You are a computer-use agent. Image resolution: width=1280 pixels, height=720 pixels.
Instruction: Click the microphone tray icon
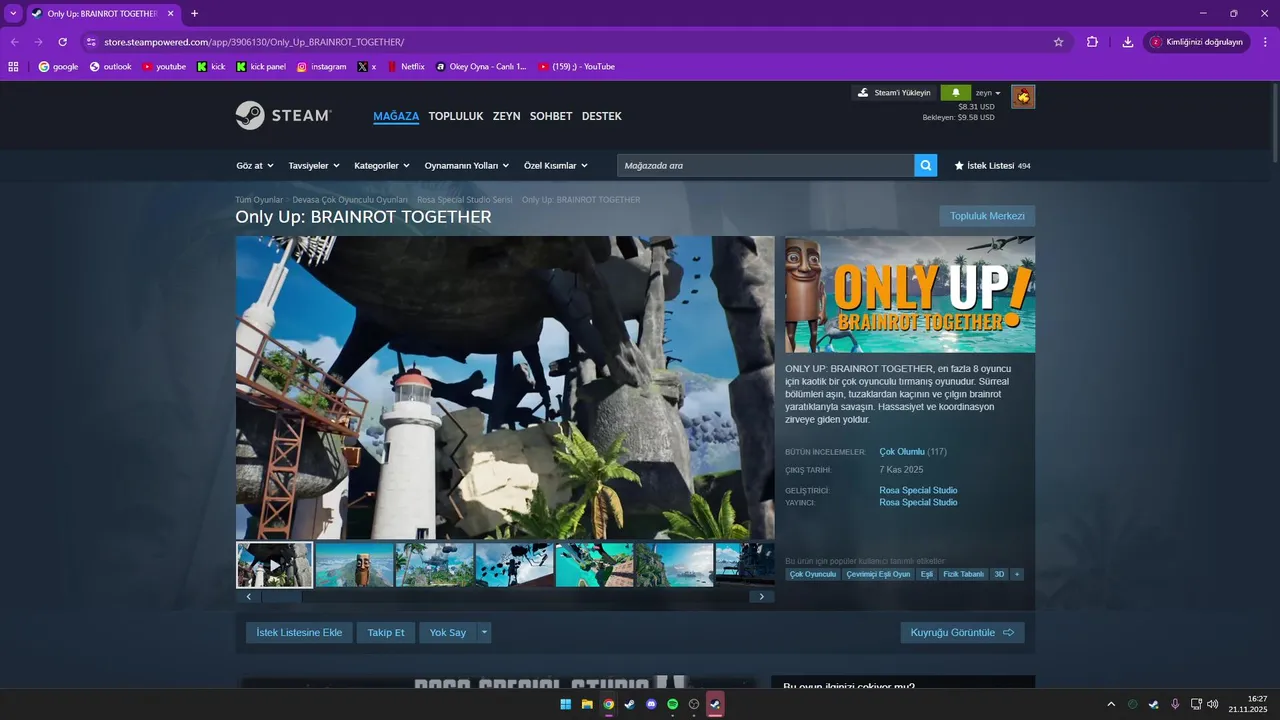pyautogui.click(x=1175, y=704)
